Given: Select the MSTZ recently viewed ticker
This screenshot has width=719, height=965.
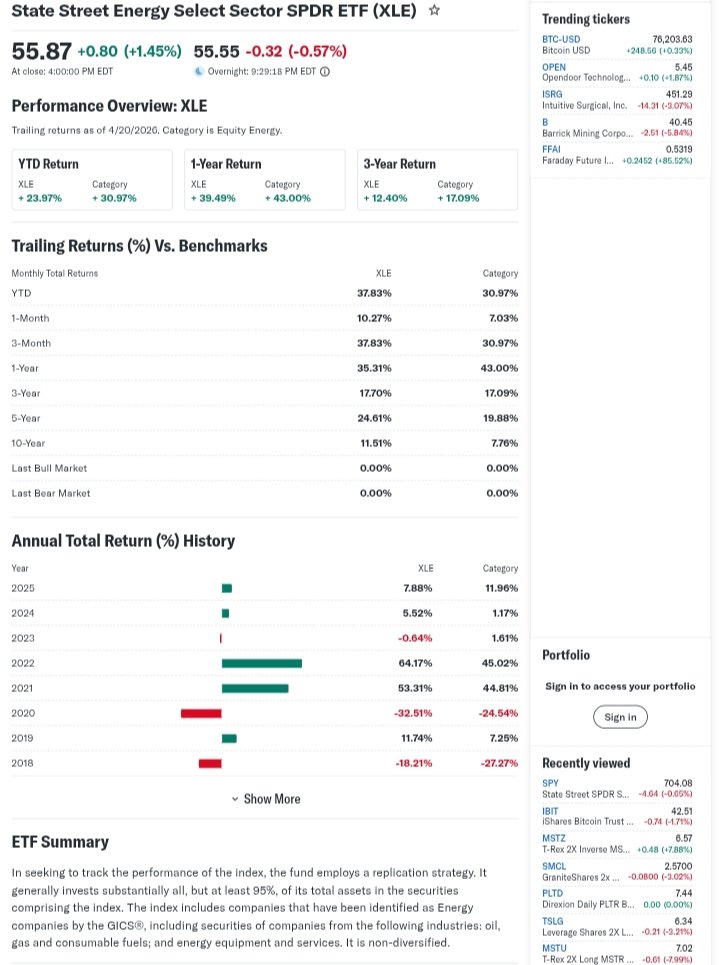Looking at the screenshot, I should [x=553, y=838].
